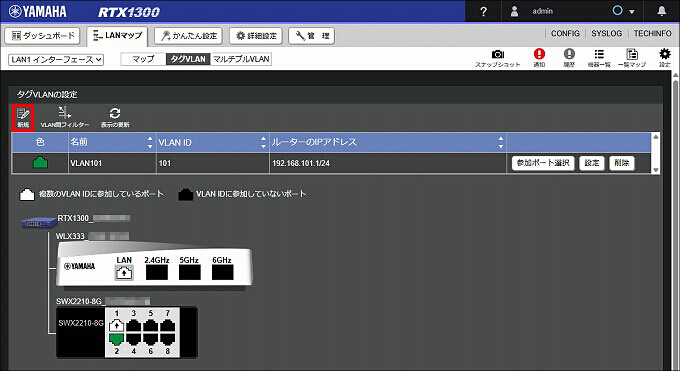Click the VLAN101 name cell
Image resolution: width=680 pixels, height=371 pixels.
(x=112, y=163)
